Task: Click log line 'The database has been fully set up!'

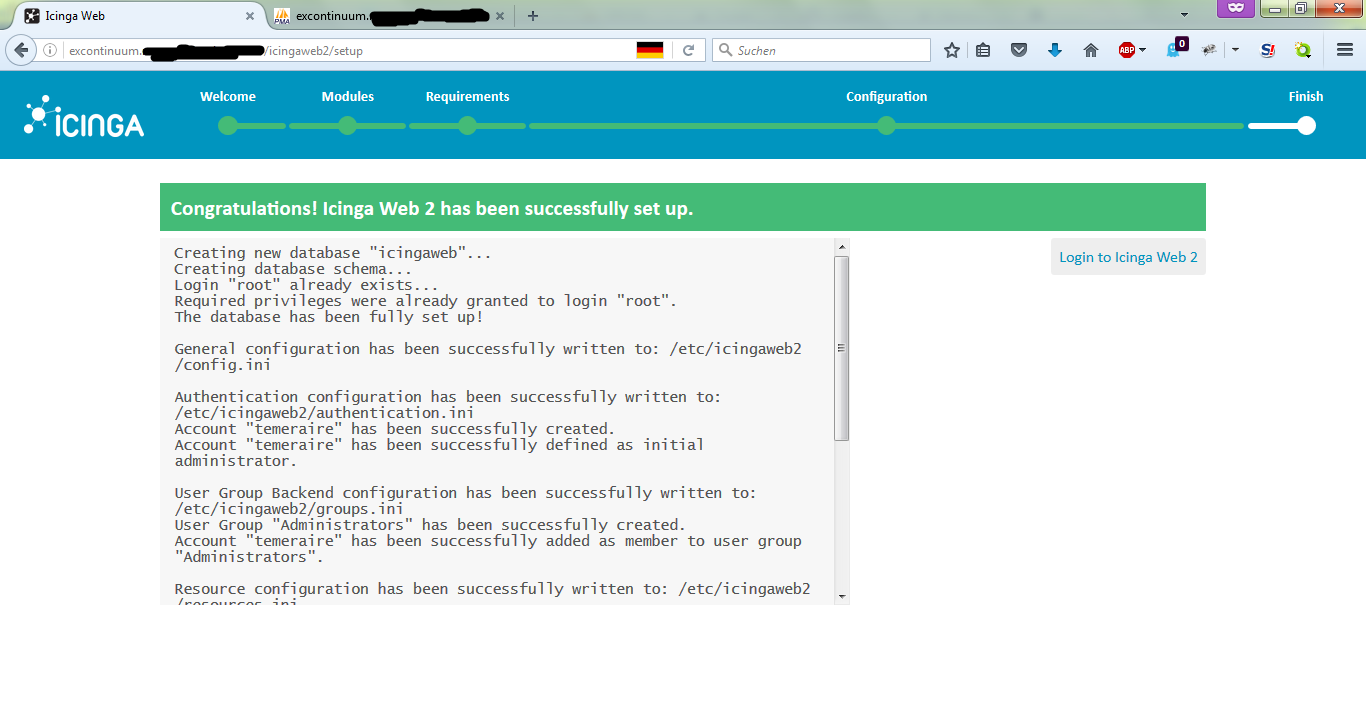Action: click(329, 317)
